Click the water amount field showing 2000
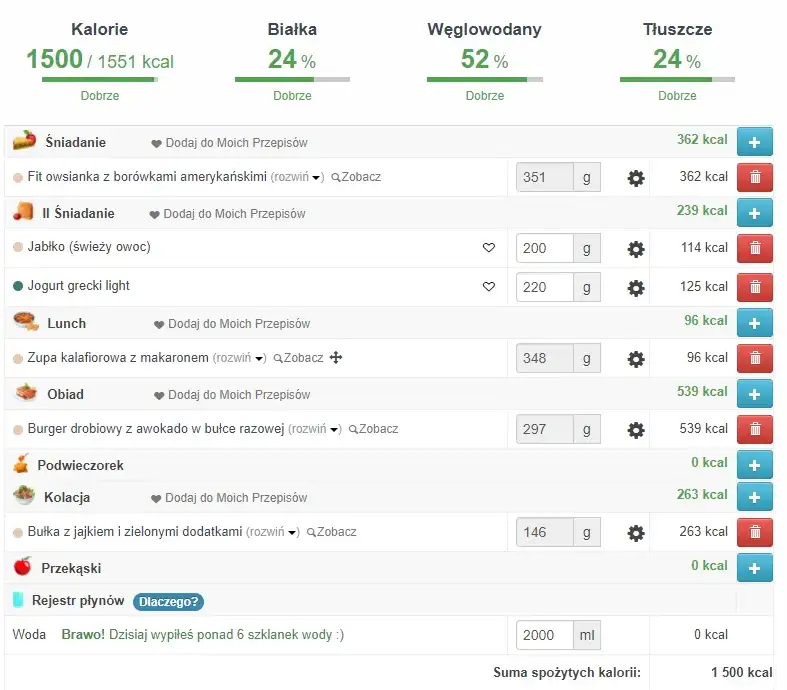787x690 pixels. click(x=544, y=635)
